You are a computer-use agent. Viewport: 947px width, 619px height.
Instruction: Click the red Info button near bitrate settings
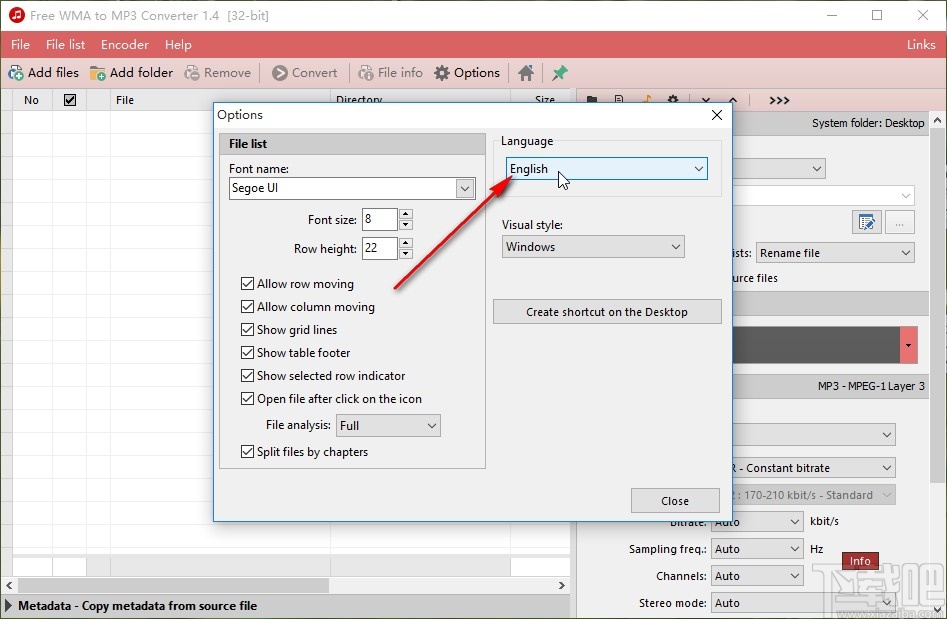[x=859, y=561]
